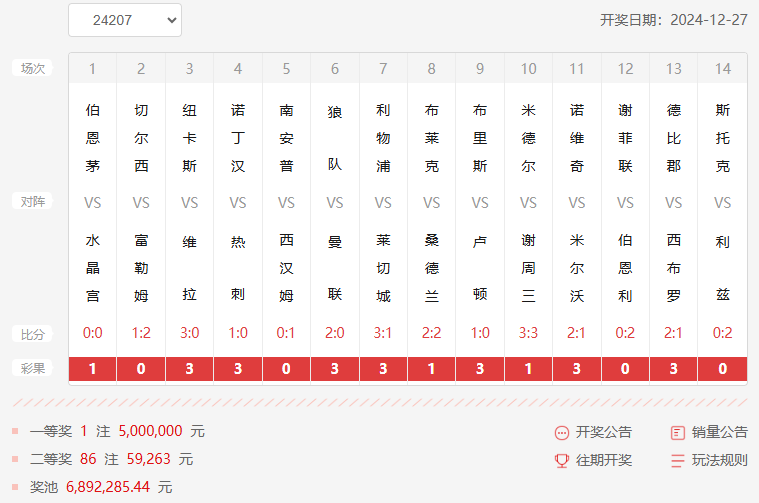Screen dimensions: 759x503
Task: Click home team 南安普 in match 5
Action: (x=286, y=138)
